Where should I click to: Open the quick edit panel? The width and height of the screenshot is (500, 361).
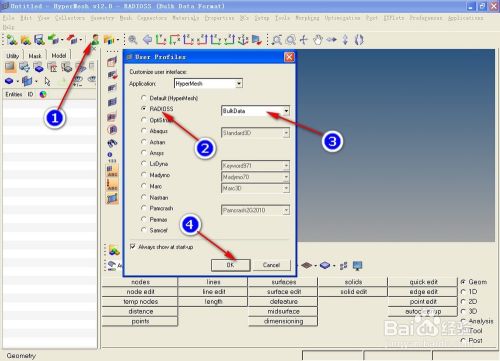click(x=423, y=282)
